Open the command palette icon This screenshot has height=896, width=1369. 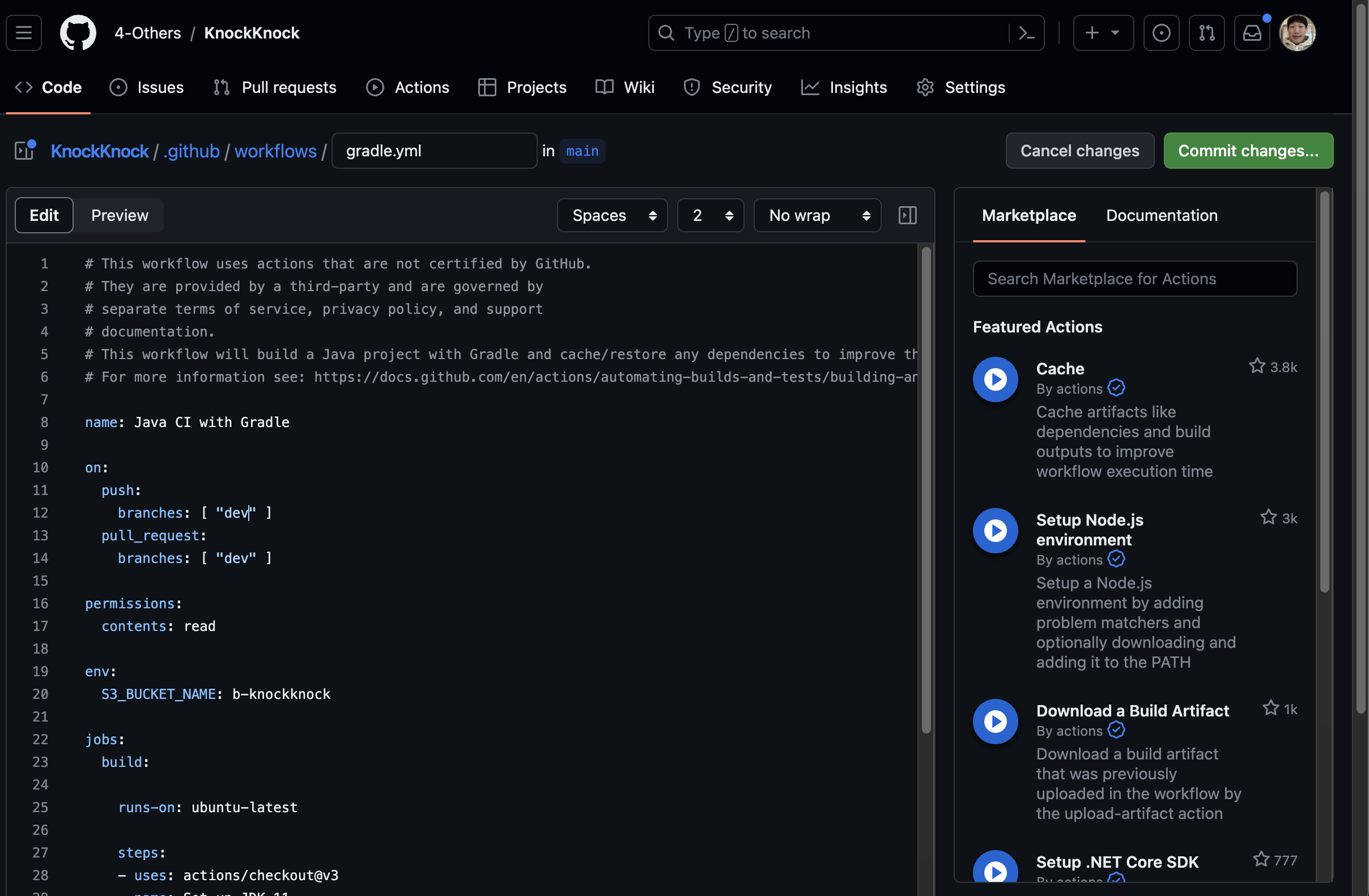tap(1026, 33)
